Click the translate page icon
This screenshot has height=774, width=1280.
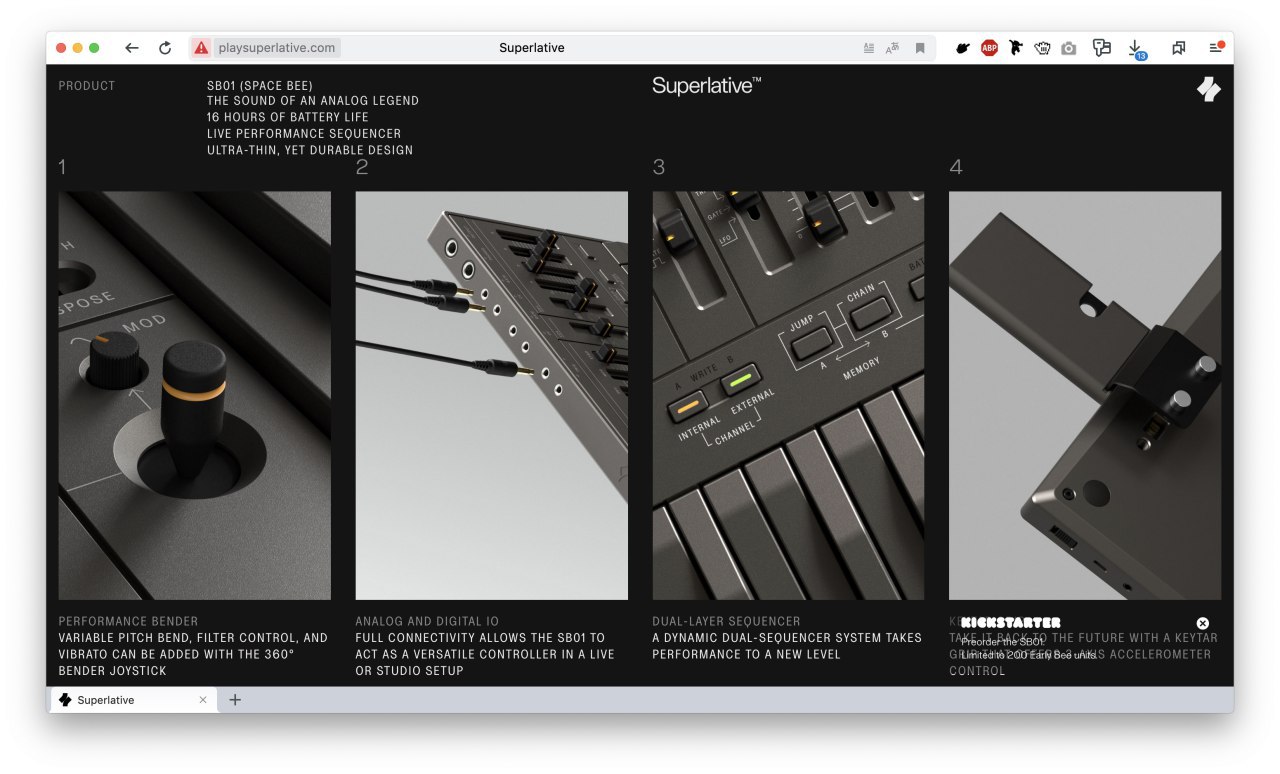pyautogui.click(x=893, y=48)
